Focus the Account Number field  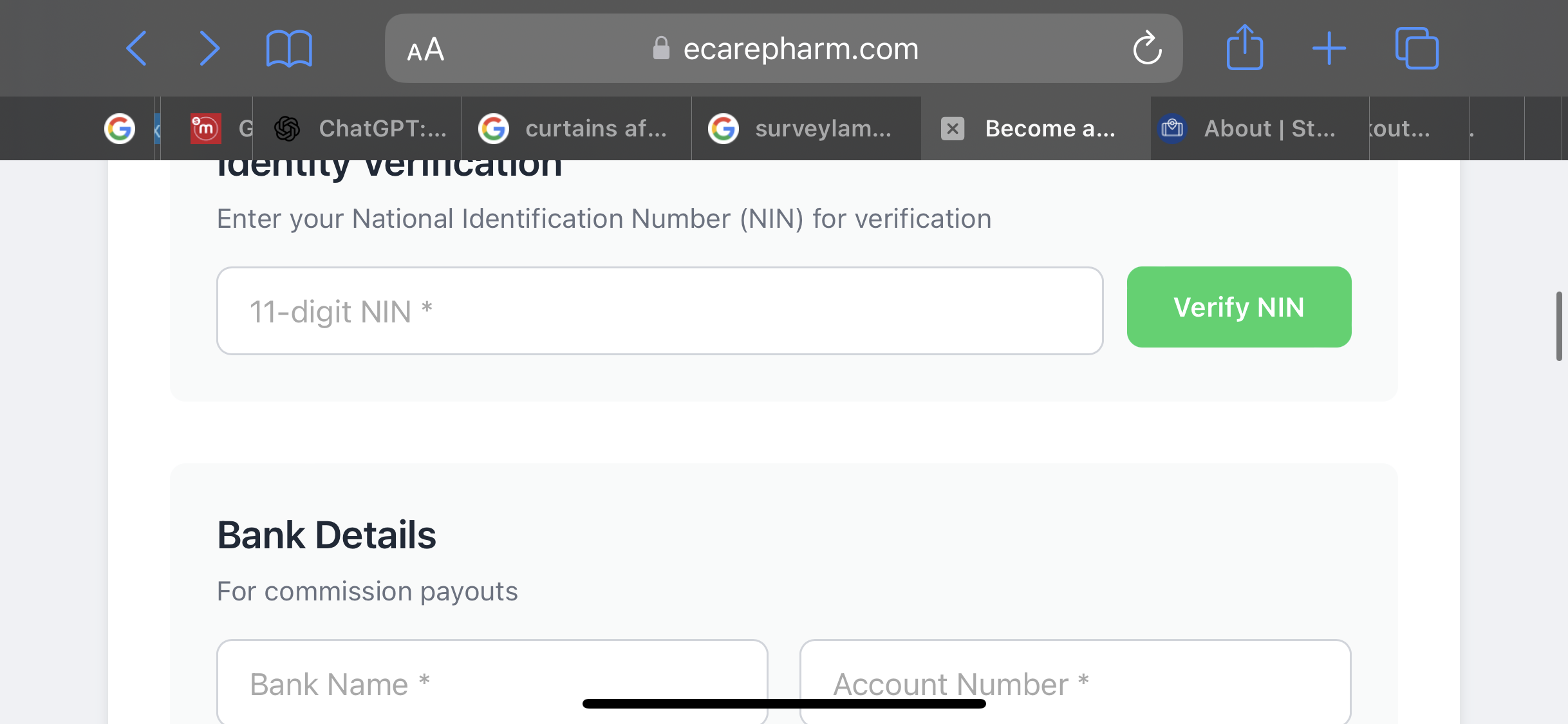point(1075,682)
